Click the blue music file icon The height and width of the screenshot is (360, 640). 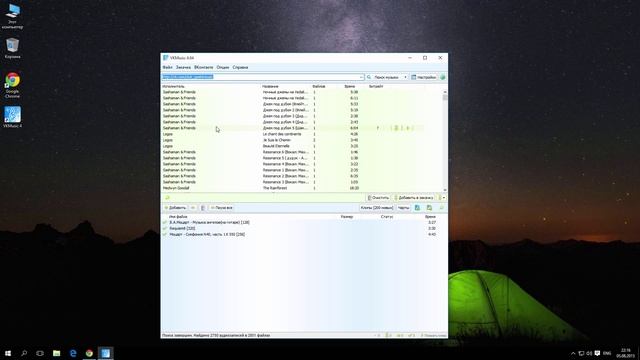[x=417, y=208]
